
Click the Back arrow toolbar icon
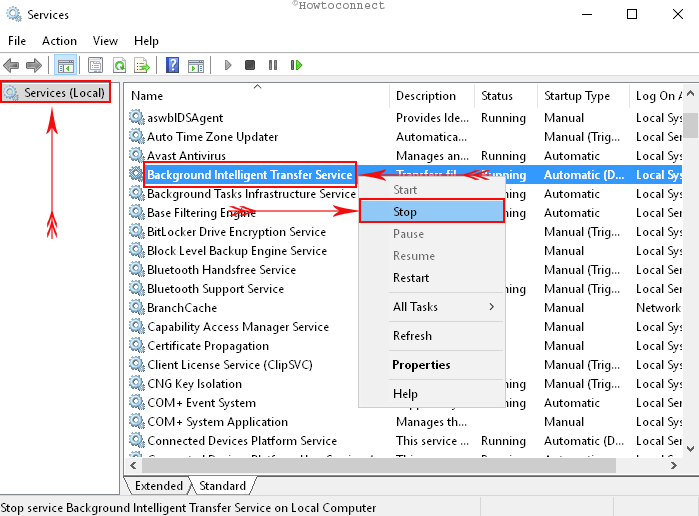click(11, 66)
